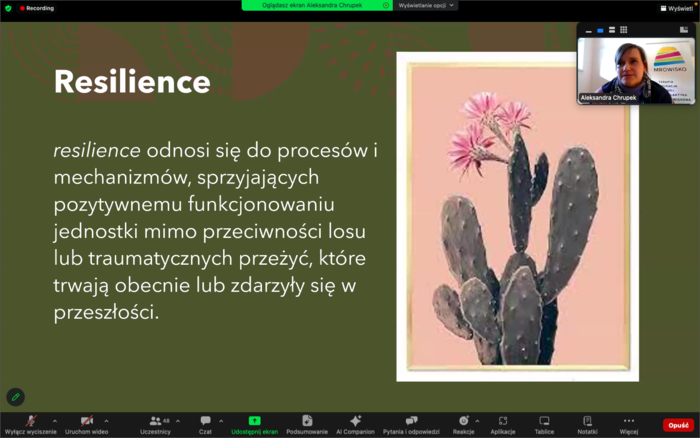700x438 pixels.
Task: Click Aleksandra Chrupek video thumbnail
Action: 635,68
